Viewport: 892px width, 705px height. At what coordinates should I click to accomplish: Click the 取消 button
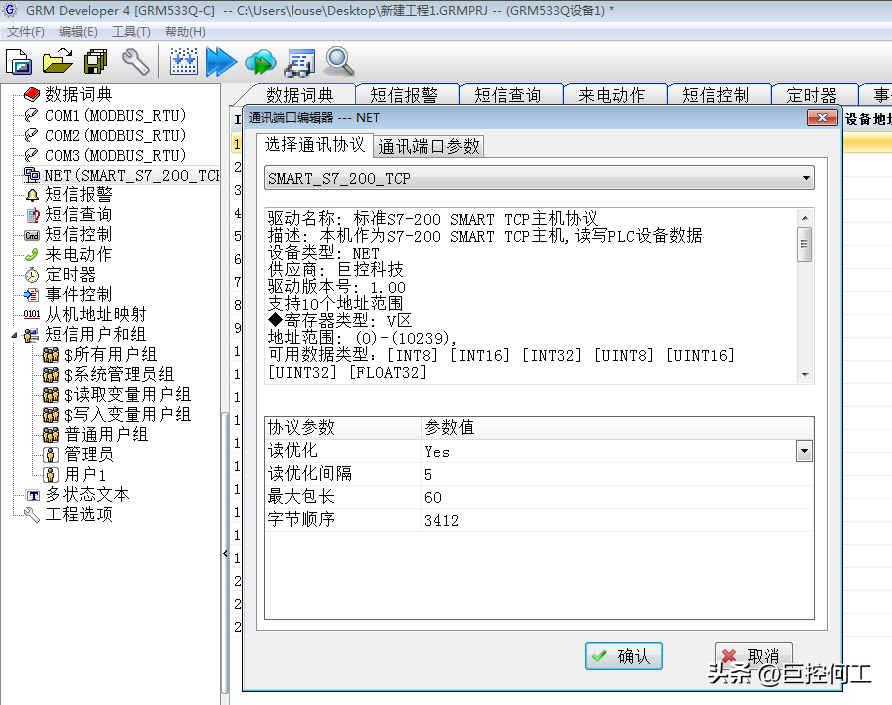pyautogui.click(x=753, y=656)
